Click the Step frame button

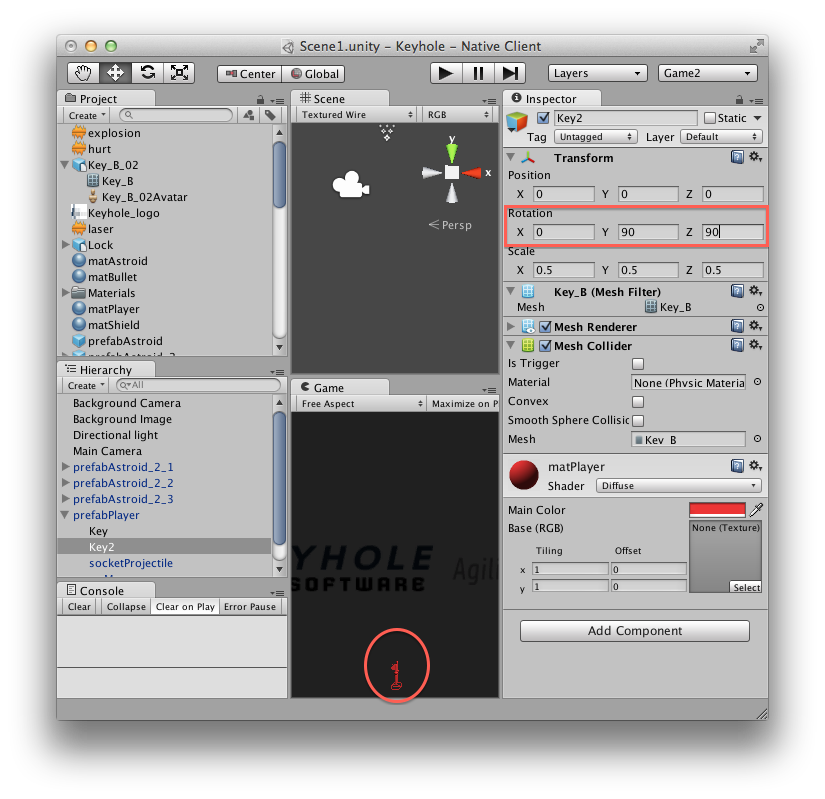coord(510,73)
